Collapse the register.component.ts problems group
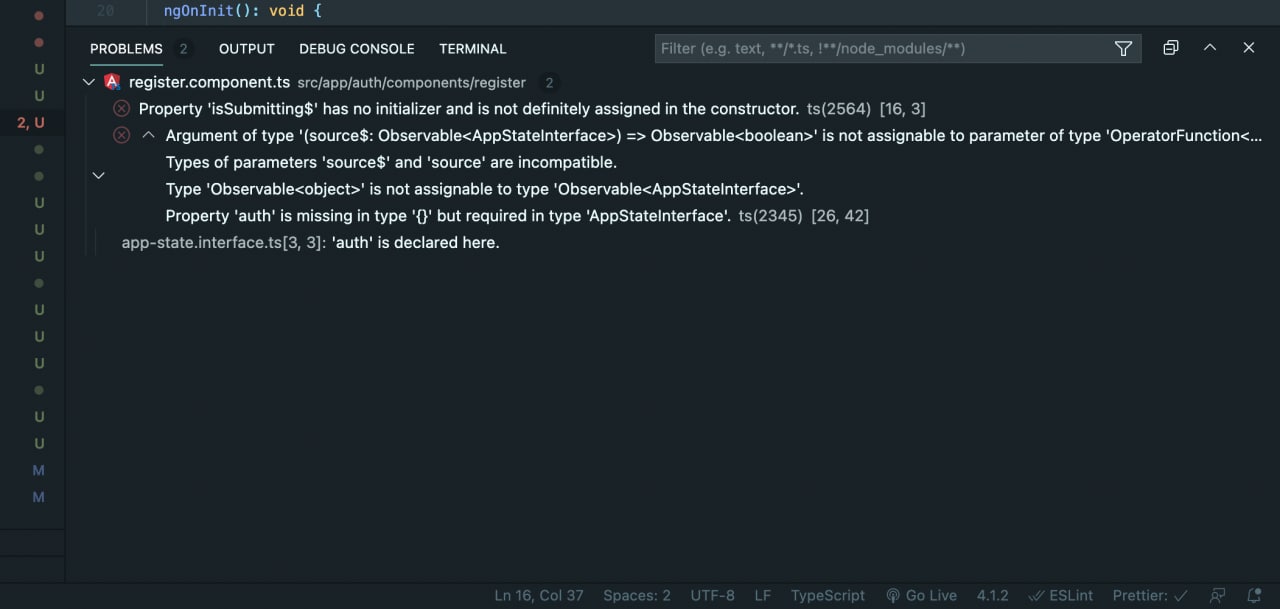 click(89, 82)
